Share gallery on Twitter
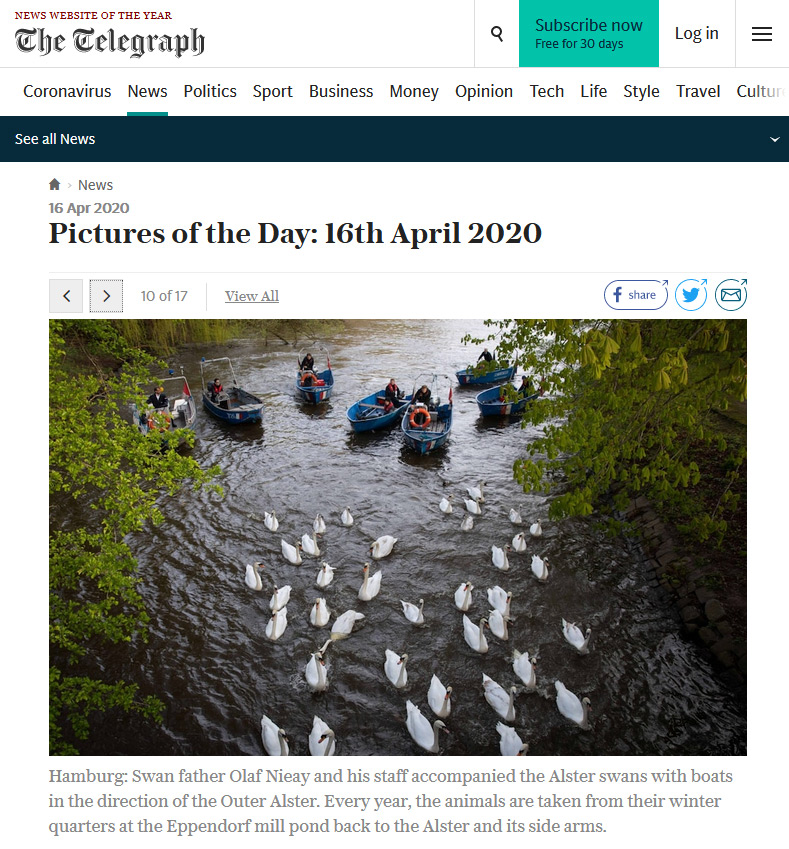789x849 pixels. 690,295
